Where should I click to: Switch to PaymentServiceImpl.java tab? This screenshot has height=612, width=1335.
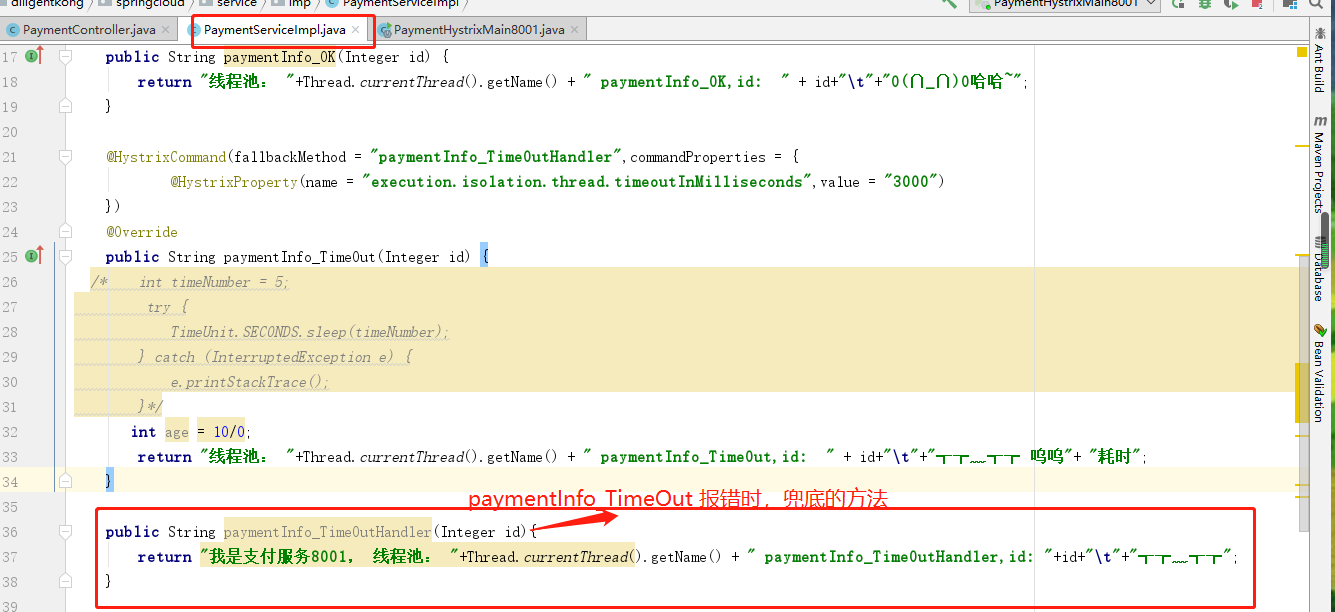coord(274,30)
